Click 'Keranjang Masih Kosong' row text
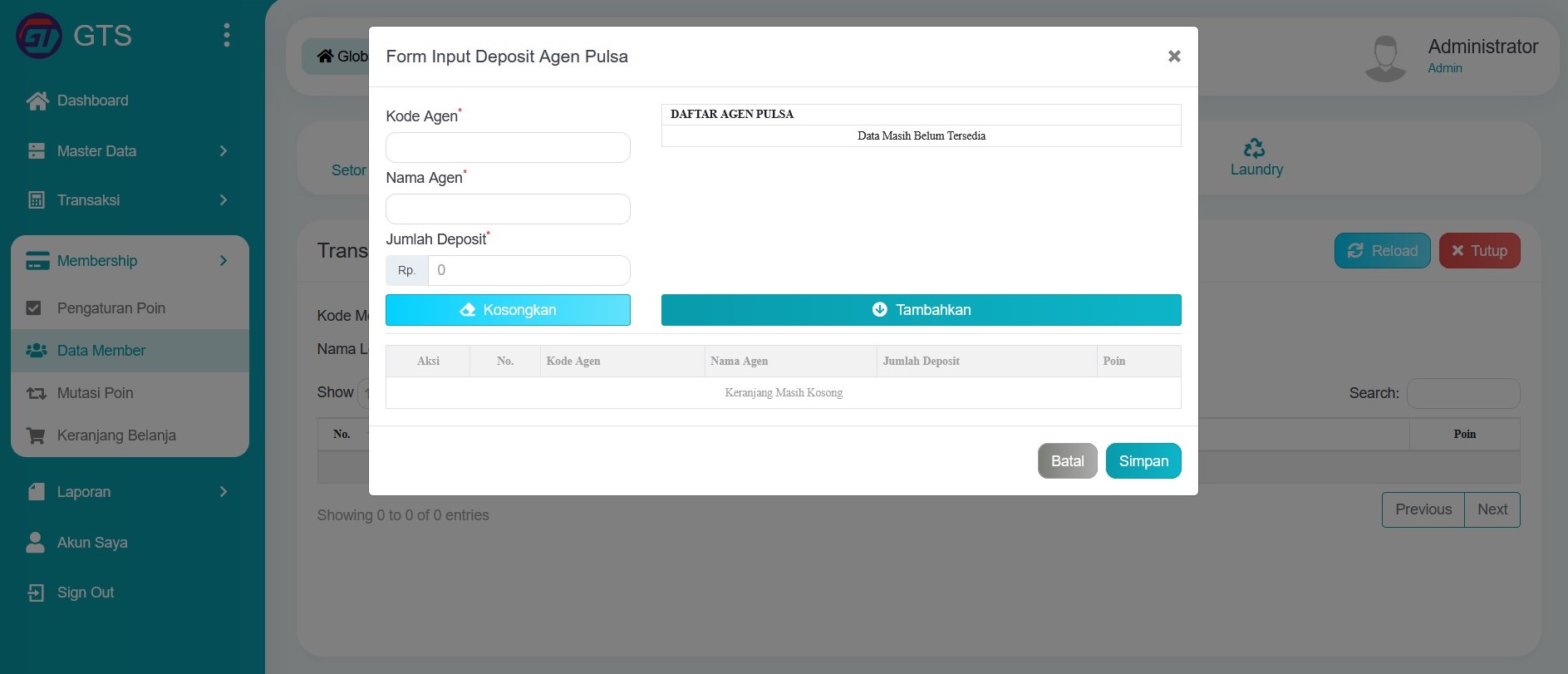Viewport: 1568px width, 674px height. tap(784, 392)
